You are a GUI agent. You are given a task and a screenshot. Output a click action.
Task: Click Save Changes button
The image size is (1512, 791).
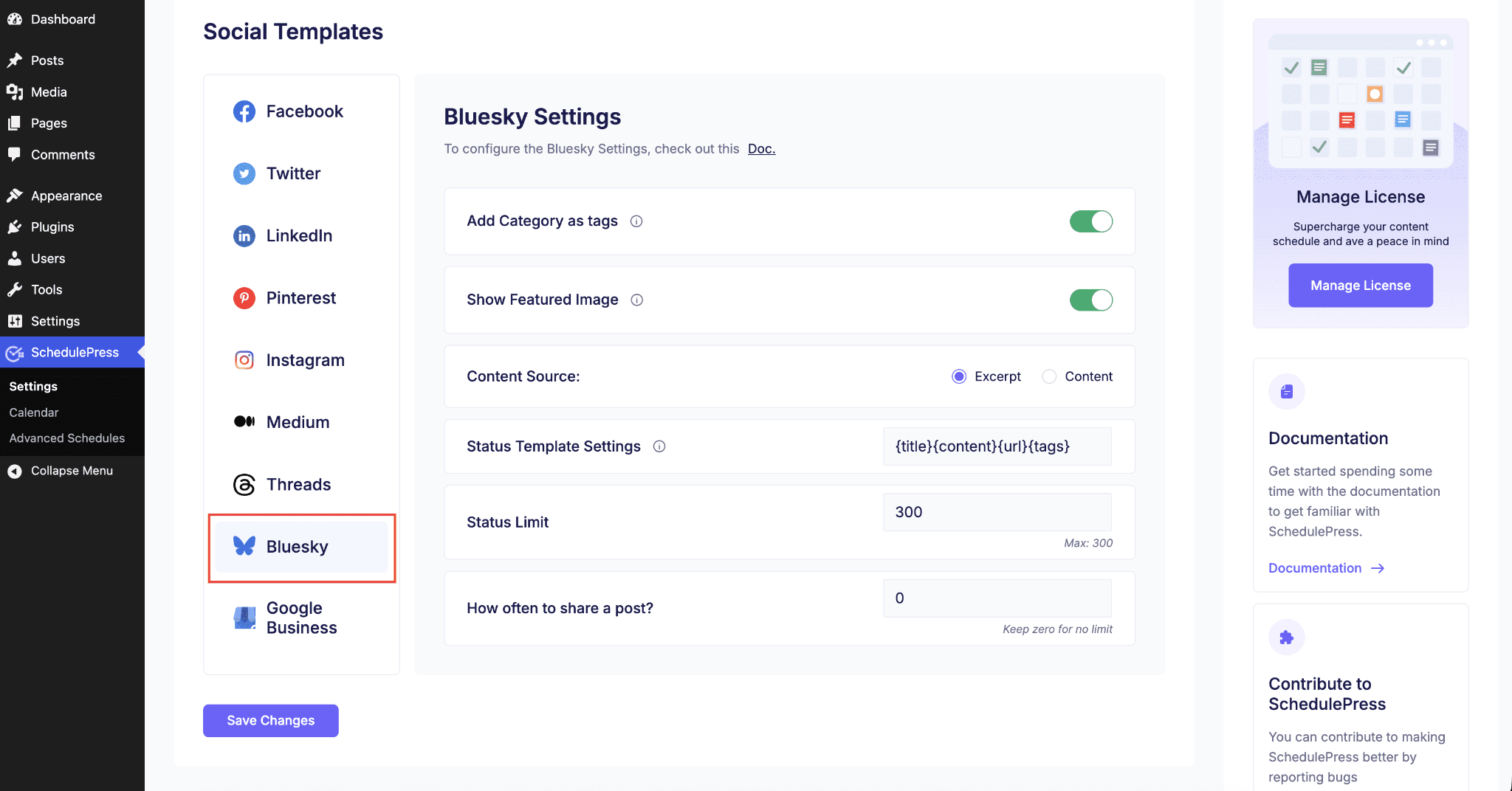tap(271, 721)
